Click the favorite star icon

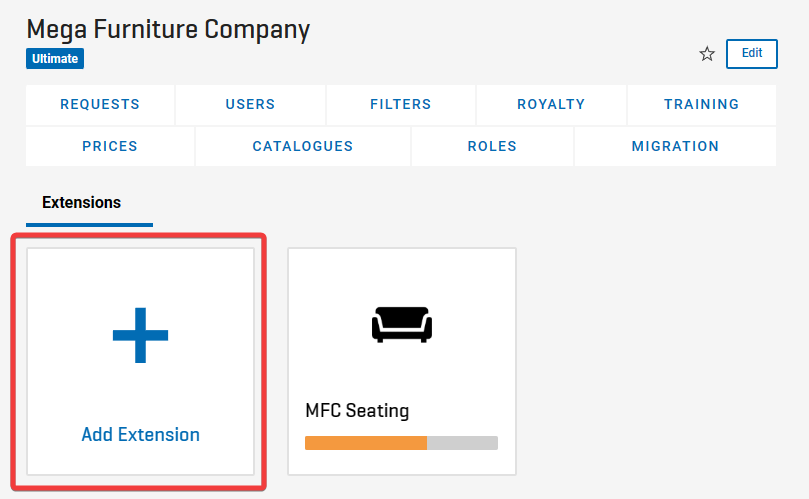point(707,54)
